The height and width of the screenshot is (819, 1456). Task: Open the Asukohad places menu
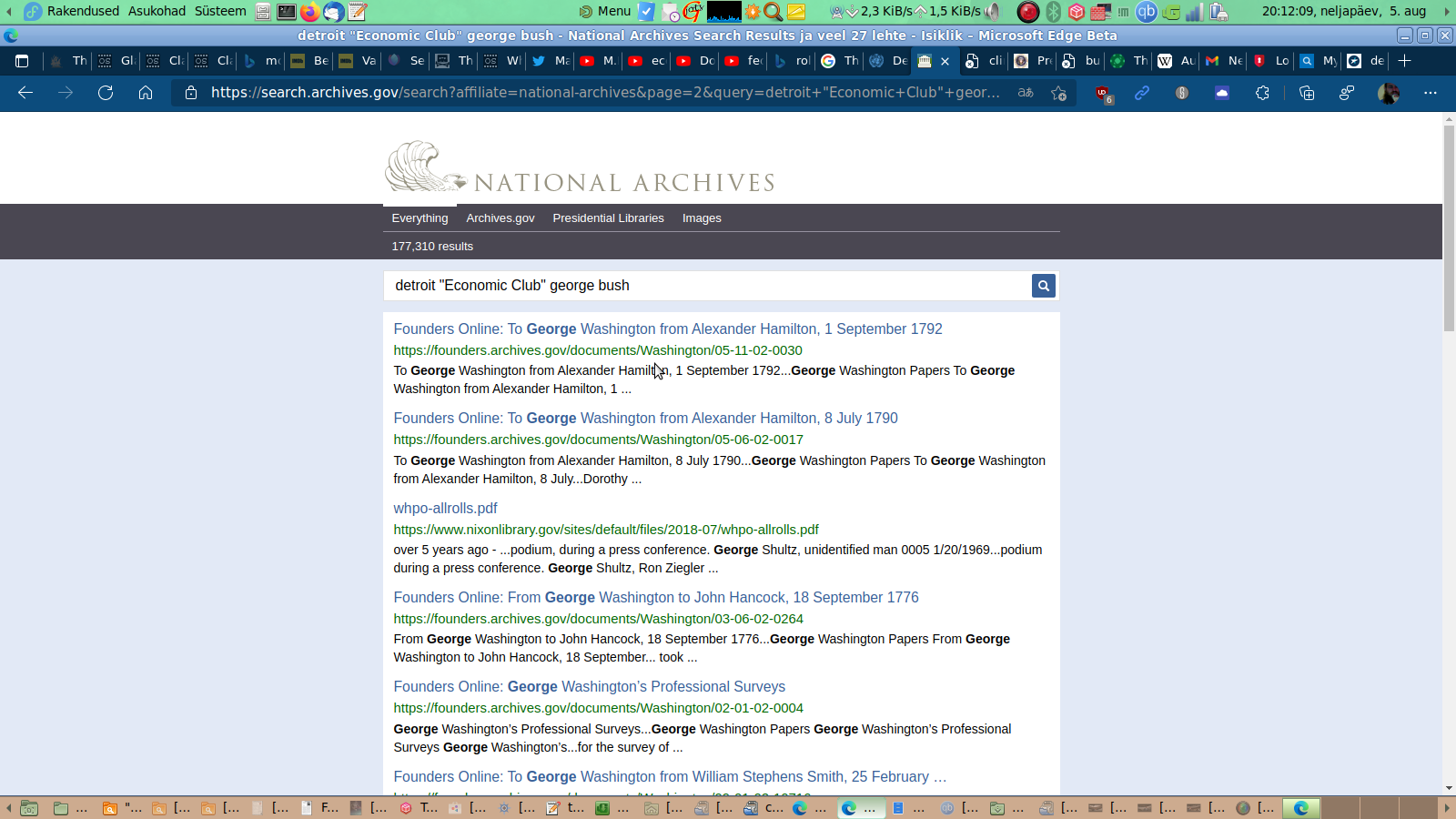(x=157, y=11)
